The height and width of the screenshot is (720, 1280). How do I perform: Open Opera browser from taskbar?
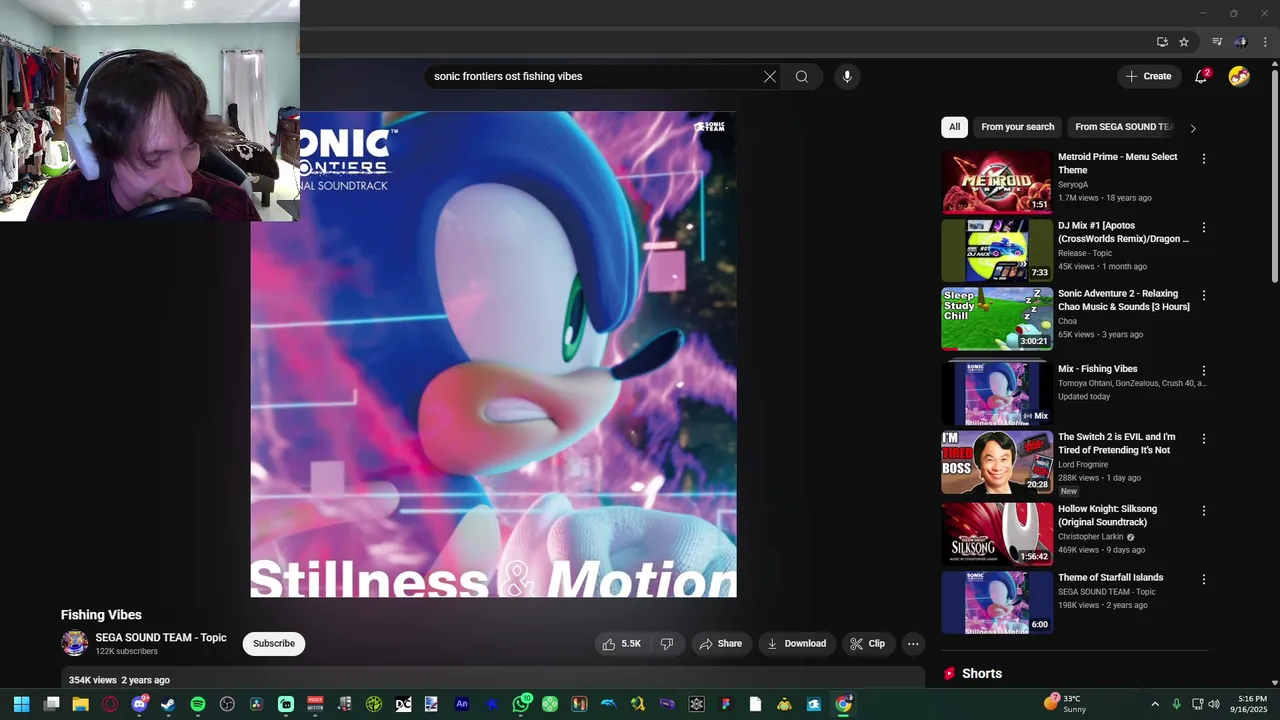click(x=110, y=704)
